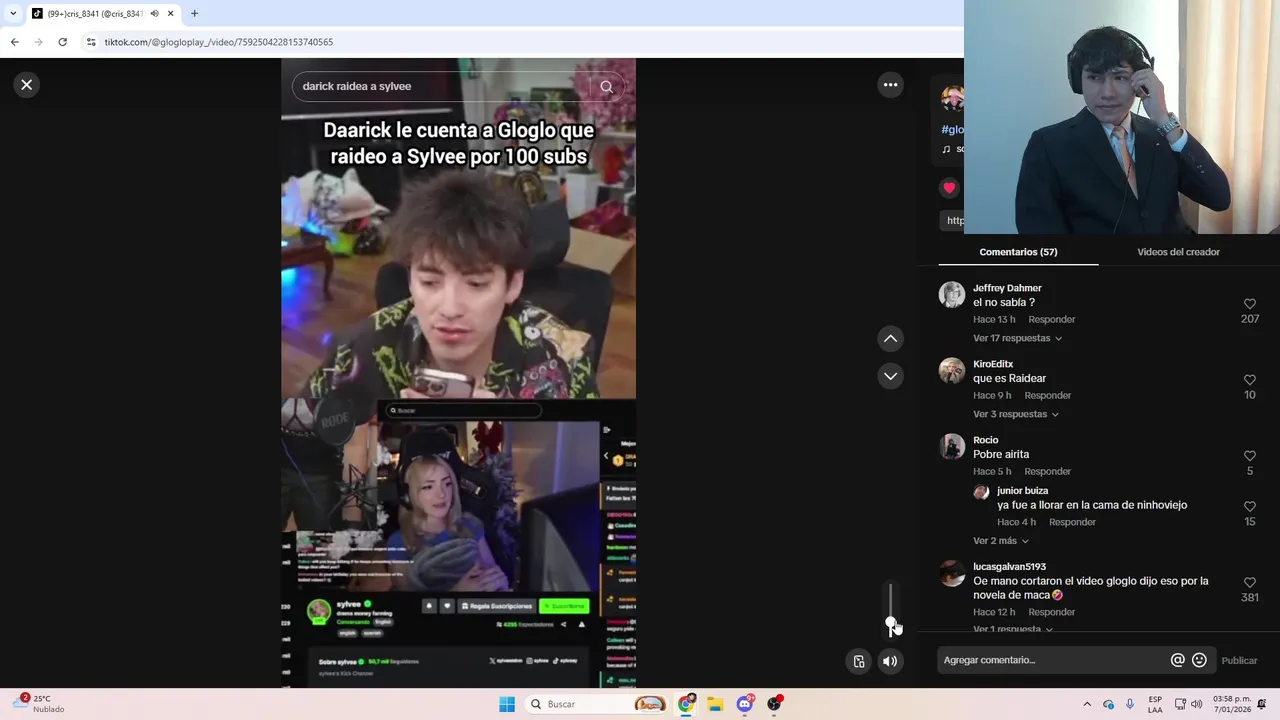Expand 'Ver 3 respuestas' replies
The height and width of the screenshot is (720, 1280).
point(1015,414)
